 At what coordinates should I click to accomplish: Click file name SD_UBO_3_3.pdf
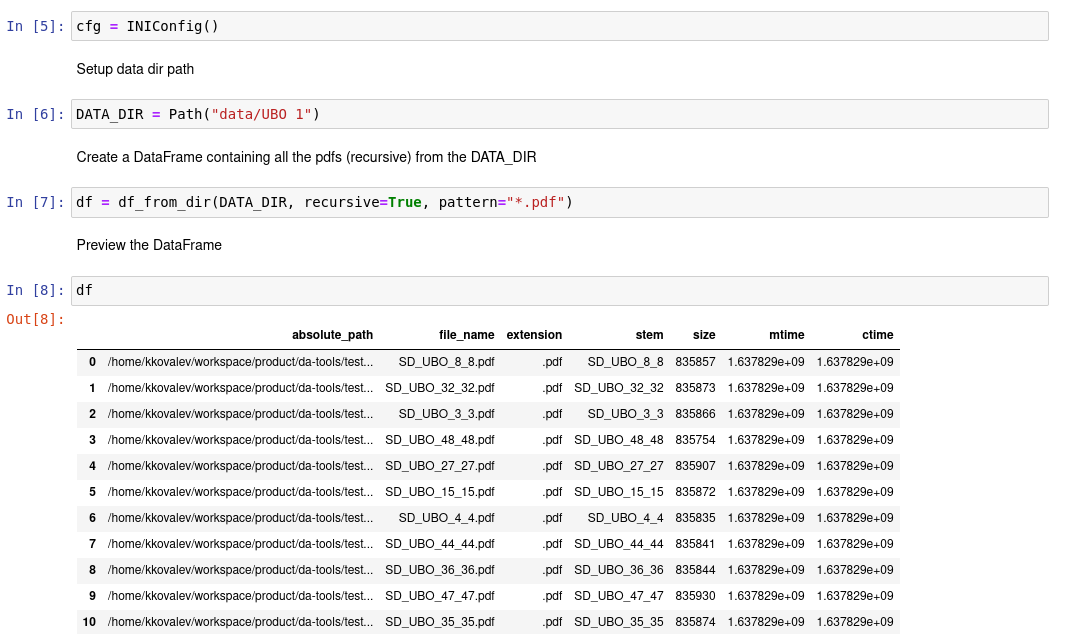point(446,414)
